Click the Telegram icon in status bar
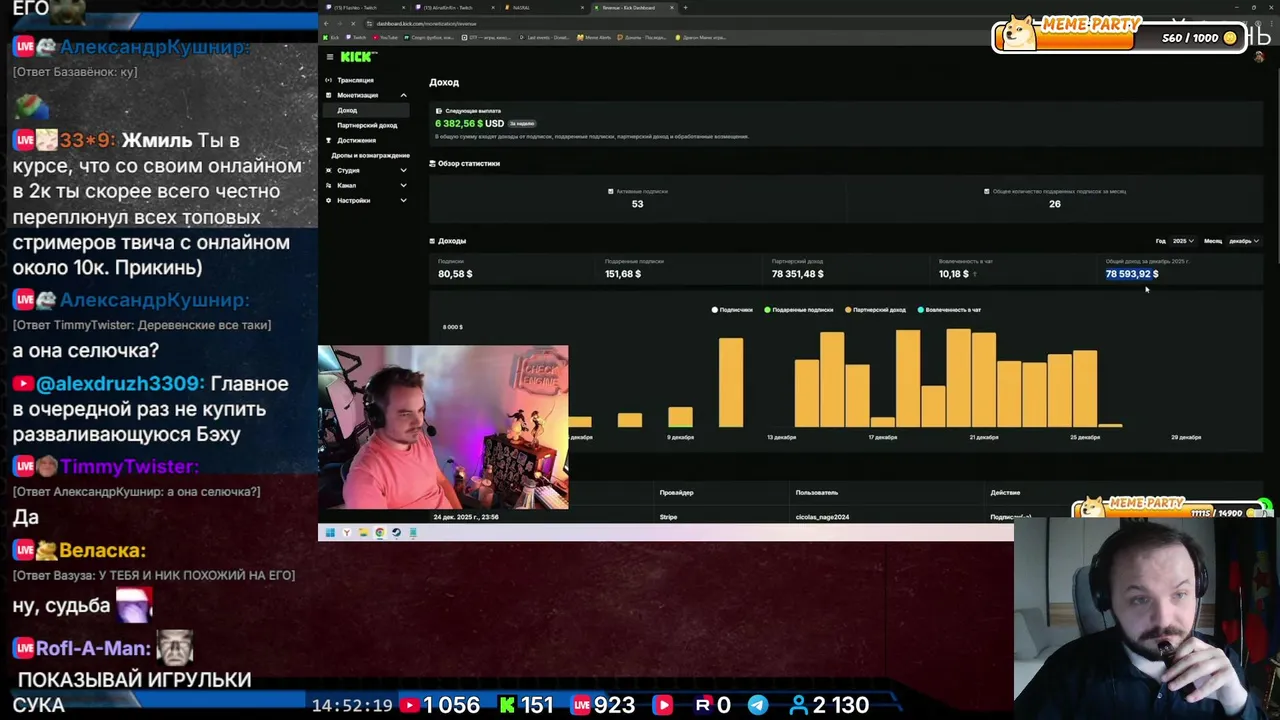The width and height of the screenshot is (1280, 720). 758,705
